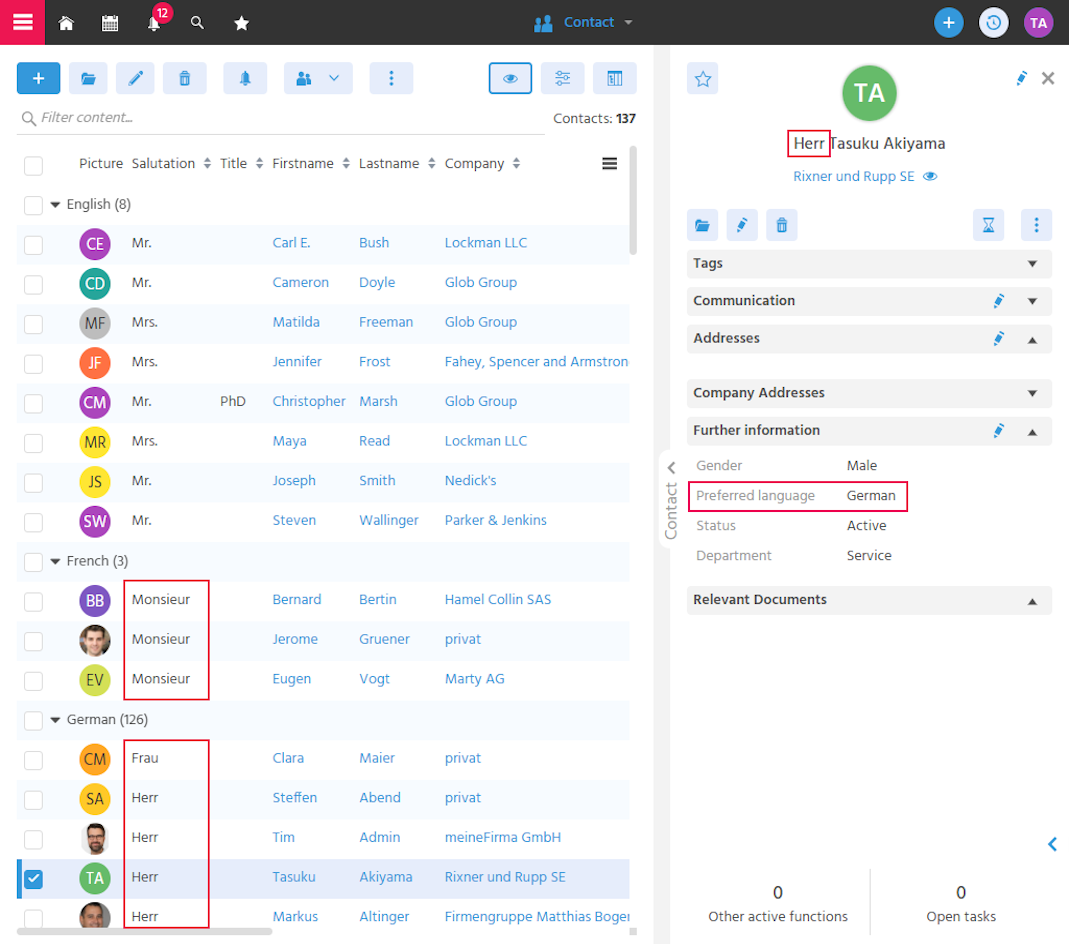Click the hourglass icon in preview panel

pyautogui.click(x=988, y=225)
